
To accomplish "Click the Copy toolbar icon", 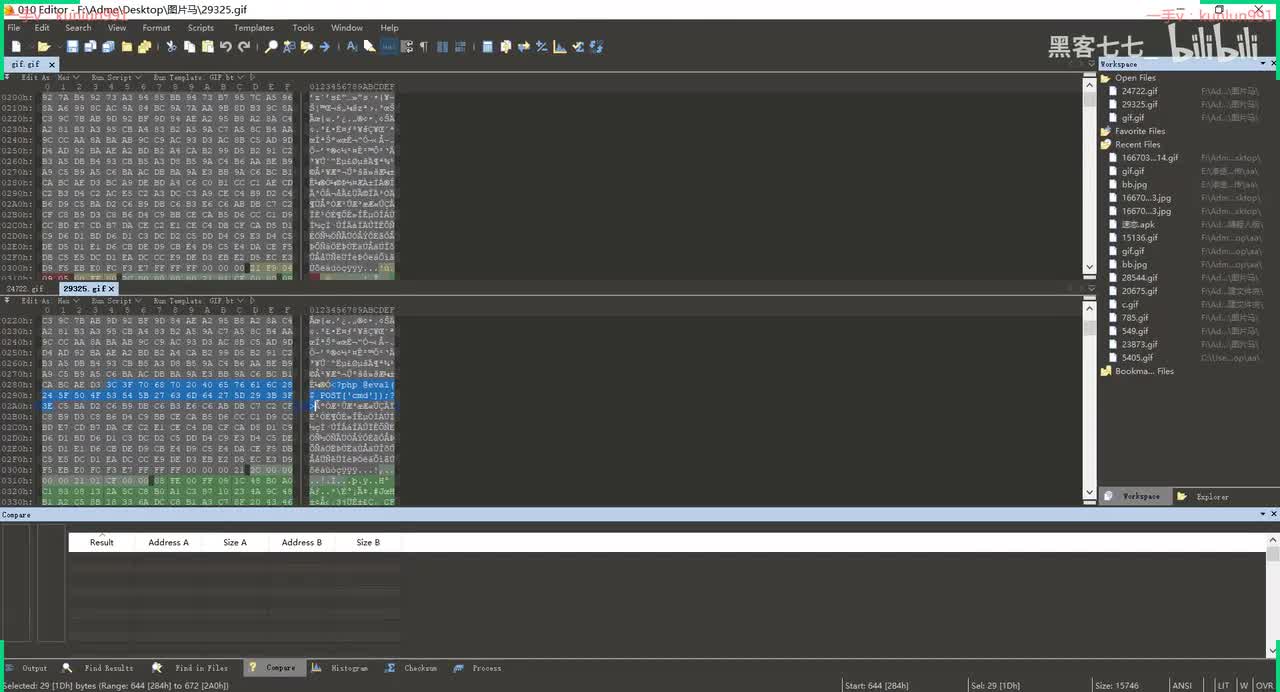I will 189,46.
